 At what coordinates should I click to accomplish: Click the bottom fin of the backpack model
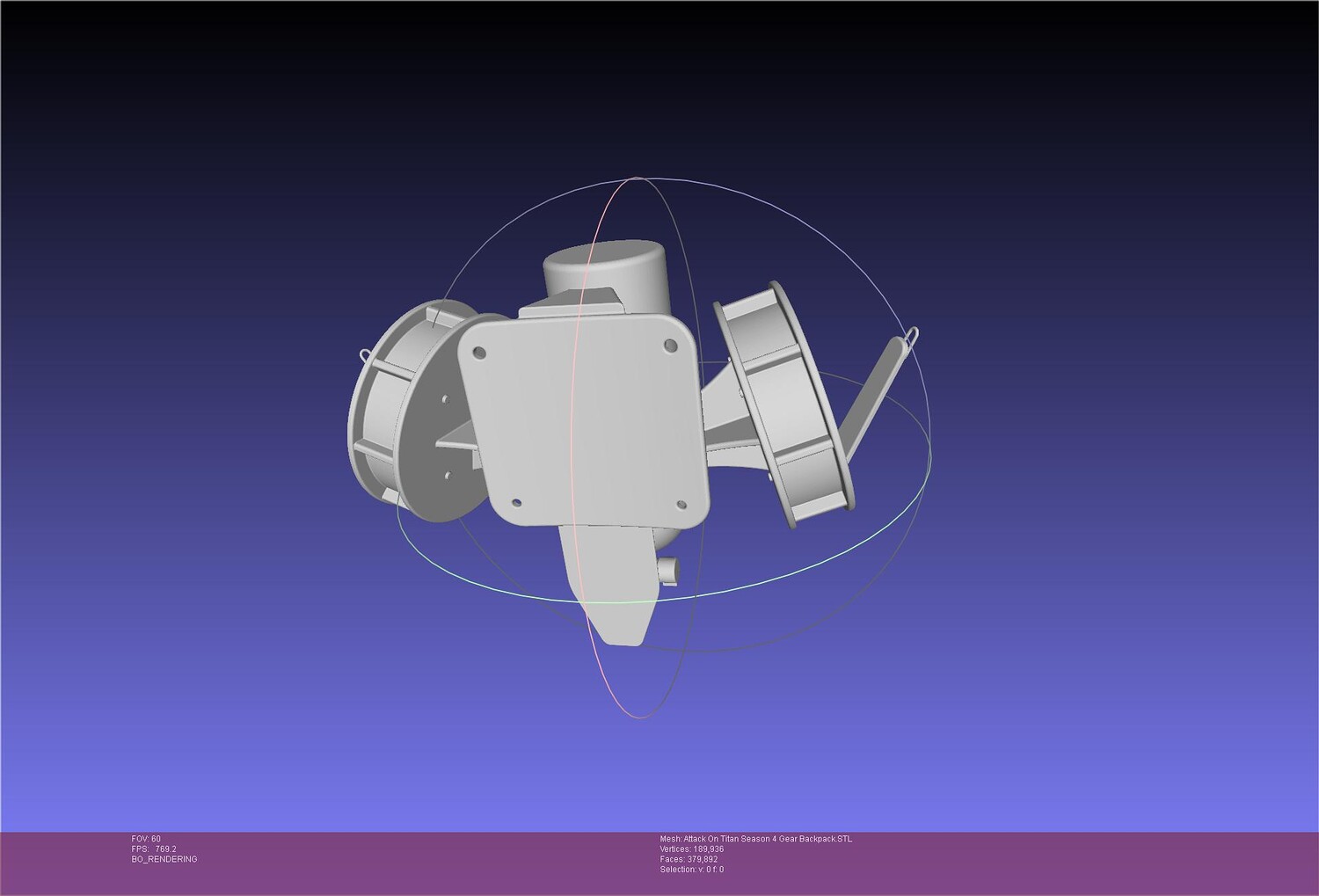pyautogui.click(x=608, y=585)
